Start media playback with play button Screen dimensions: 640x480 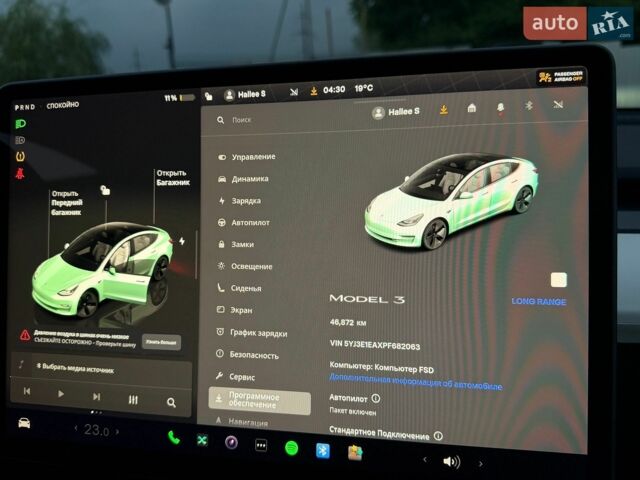(61, 393)
